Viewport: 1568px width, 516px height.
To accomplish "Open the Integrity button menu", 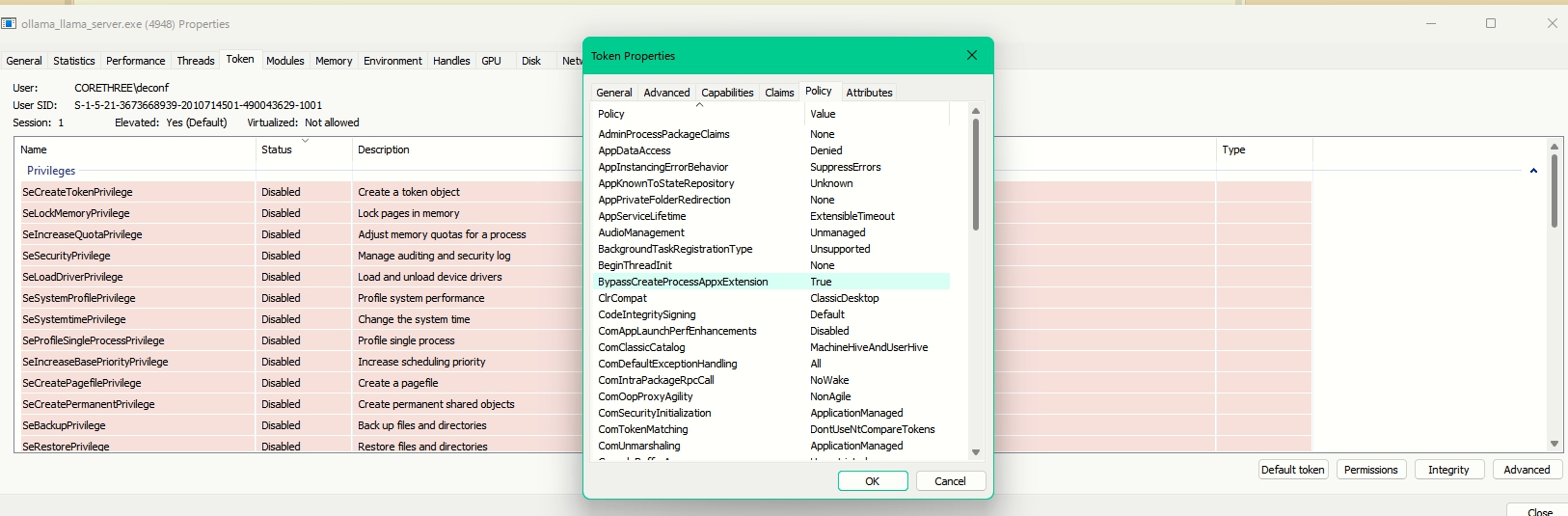I will point(1448,470).
